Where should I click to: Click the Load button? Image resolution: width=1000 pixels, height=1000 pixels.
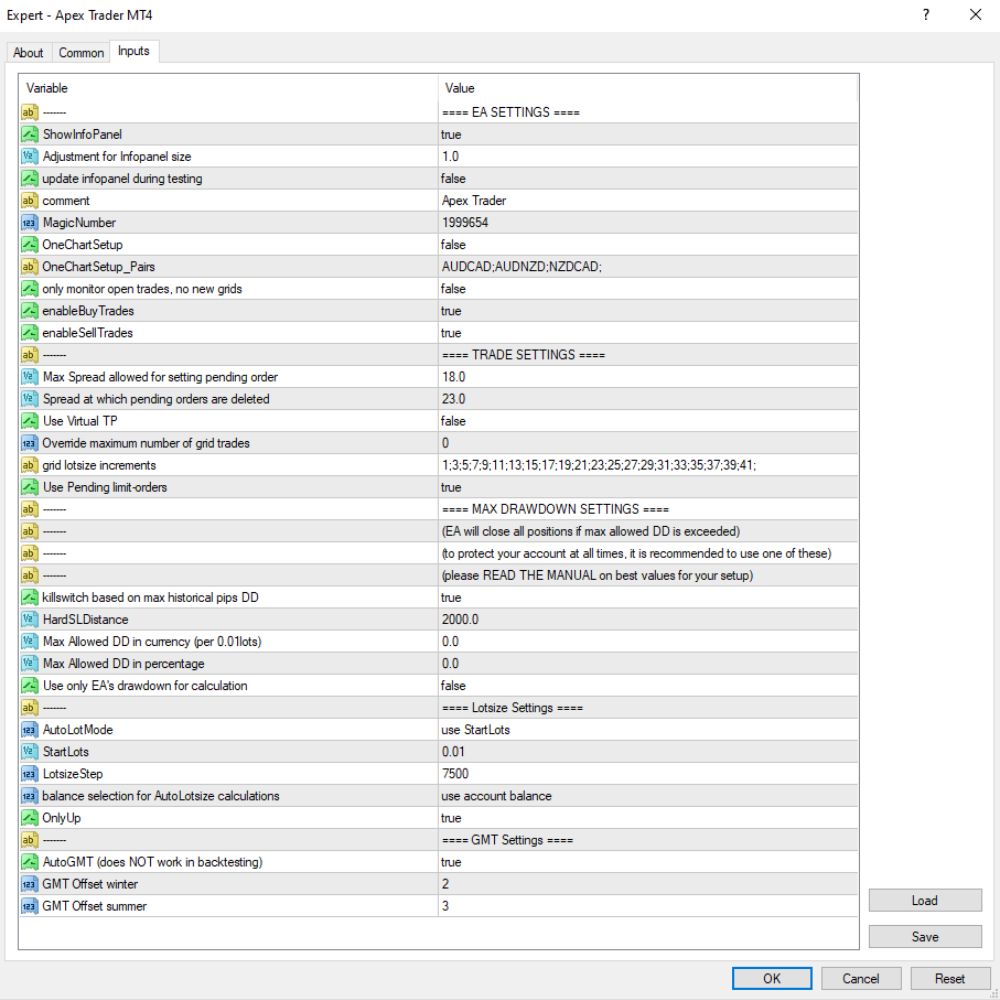tap(925, 901)
